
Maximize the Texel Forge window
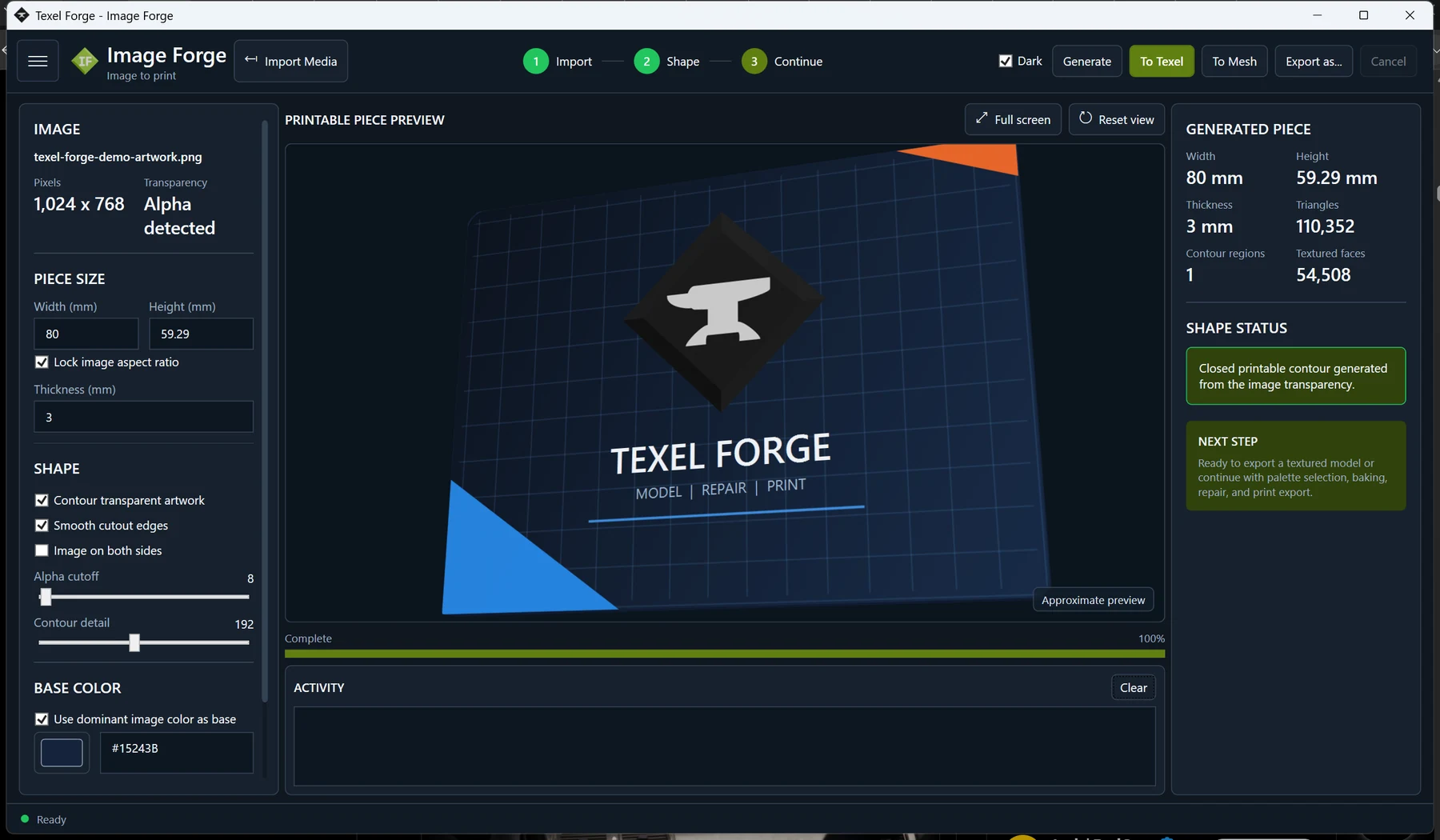tap(1363, 15)
